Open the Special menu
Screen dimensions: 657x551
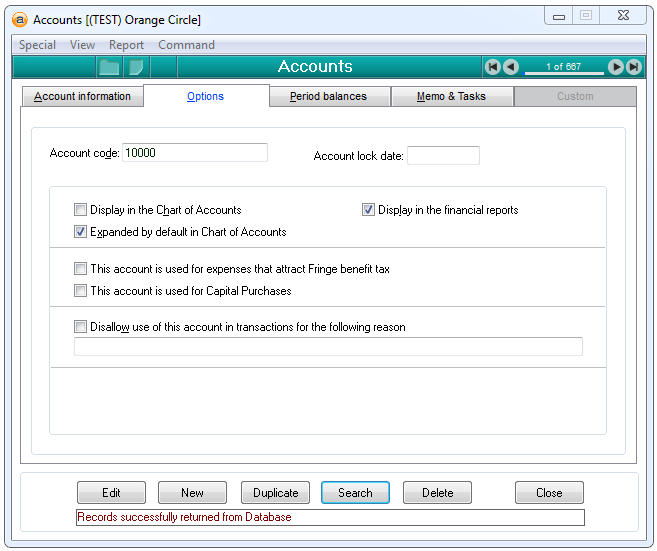point(38,45)
